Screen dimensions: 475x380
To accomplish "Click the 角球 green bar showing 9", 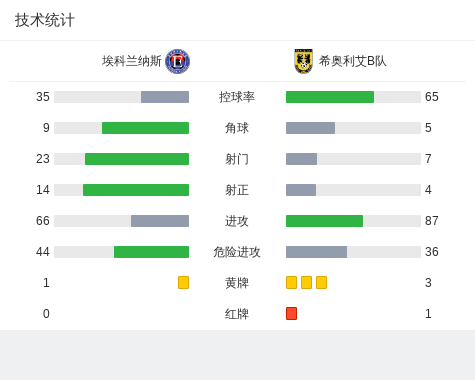I will point(145,128).
